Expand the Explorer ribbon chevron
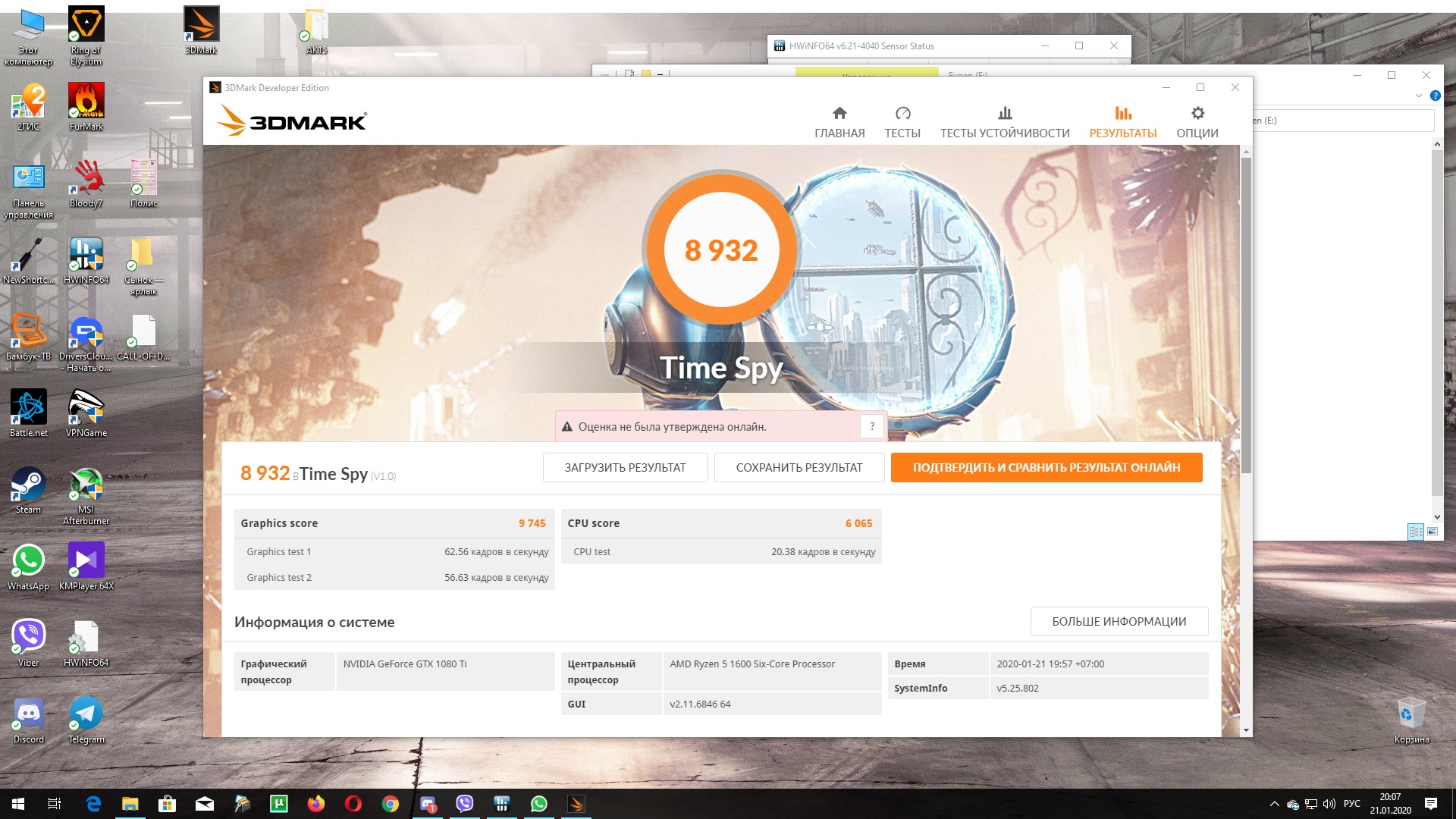Image resolution: width=1456 pixels, height=819 pixels. click(1419, 96)
